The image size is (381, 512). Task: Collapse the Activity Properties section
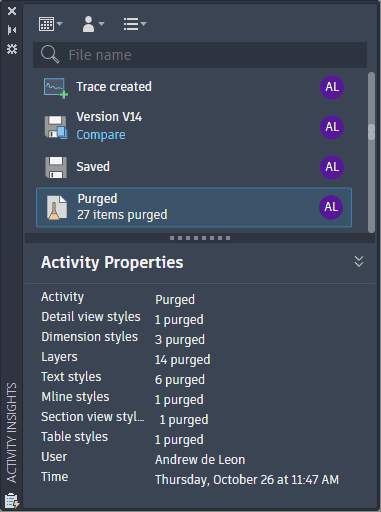359,262
